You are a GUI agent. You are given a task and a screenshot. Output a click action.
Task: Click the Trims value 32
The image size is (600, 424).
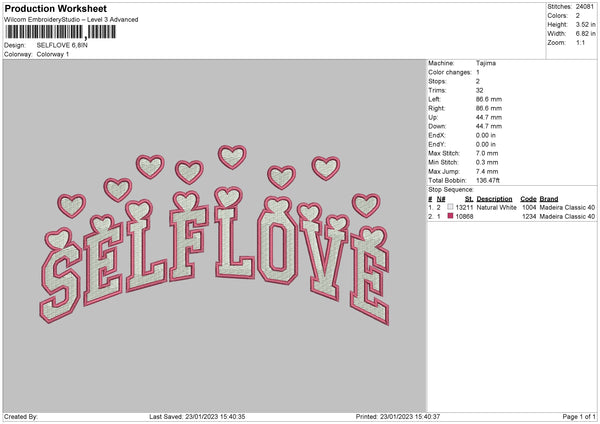coord(479,90)
